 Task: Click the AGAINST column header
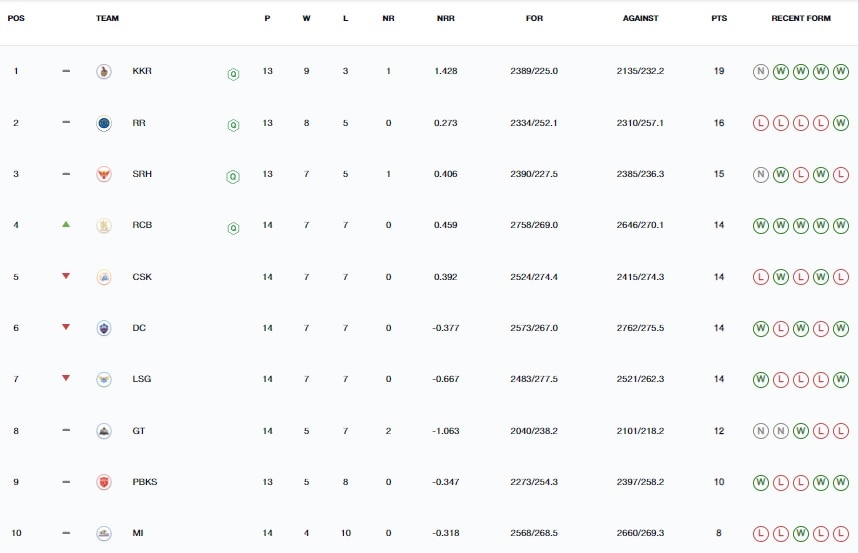(x=640, y=18)
